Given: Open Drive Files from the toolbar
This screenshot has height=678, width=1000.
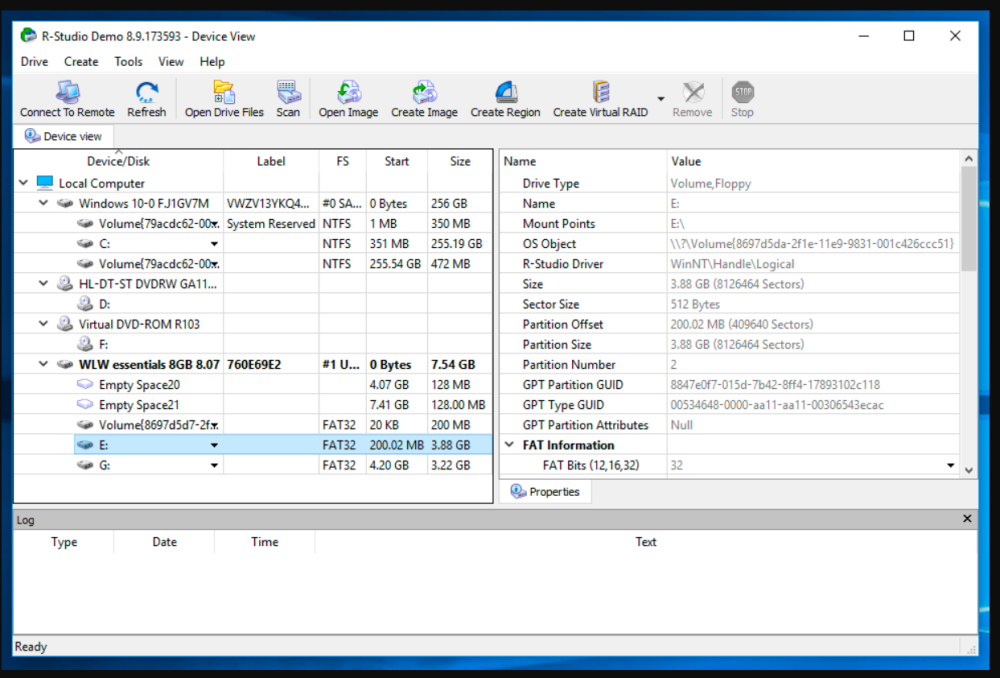Looking at the screenshot, I should pos(224,93).
